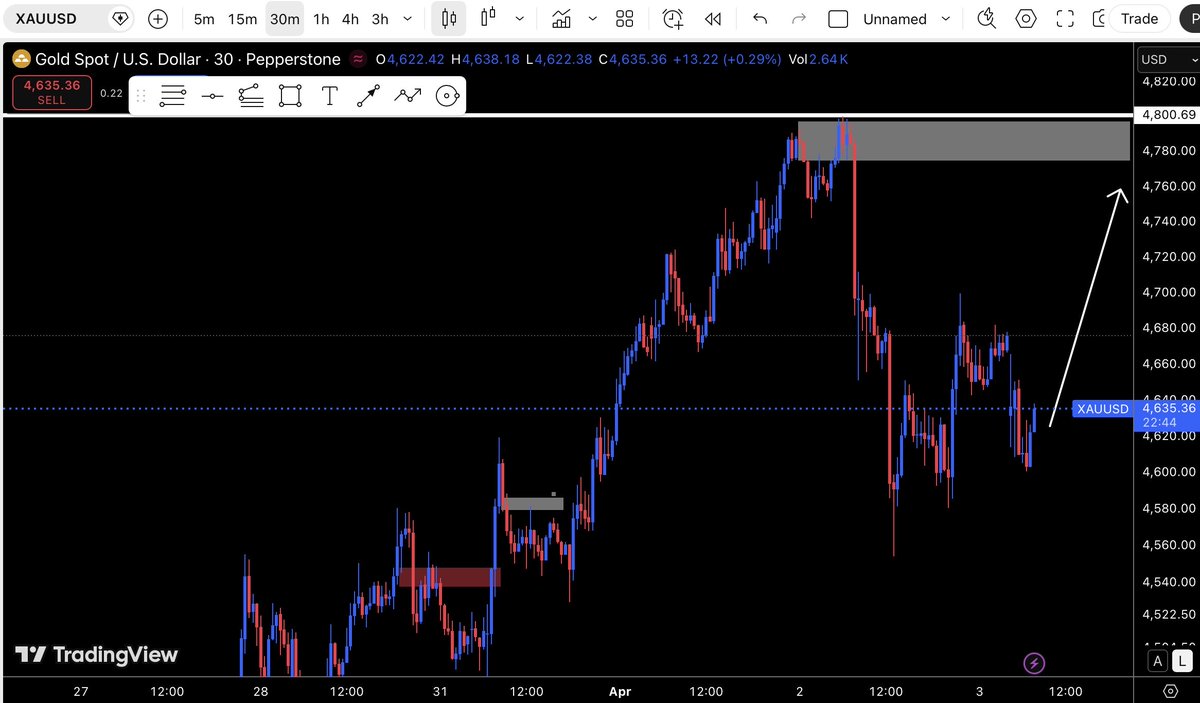Switch to the 1h timeframe

pyautogui.click(x=321, y=19)
